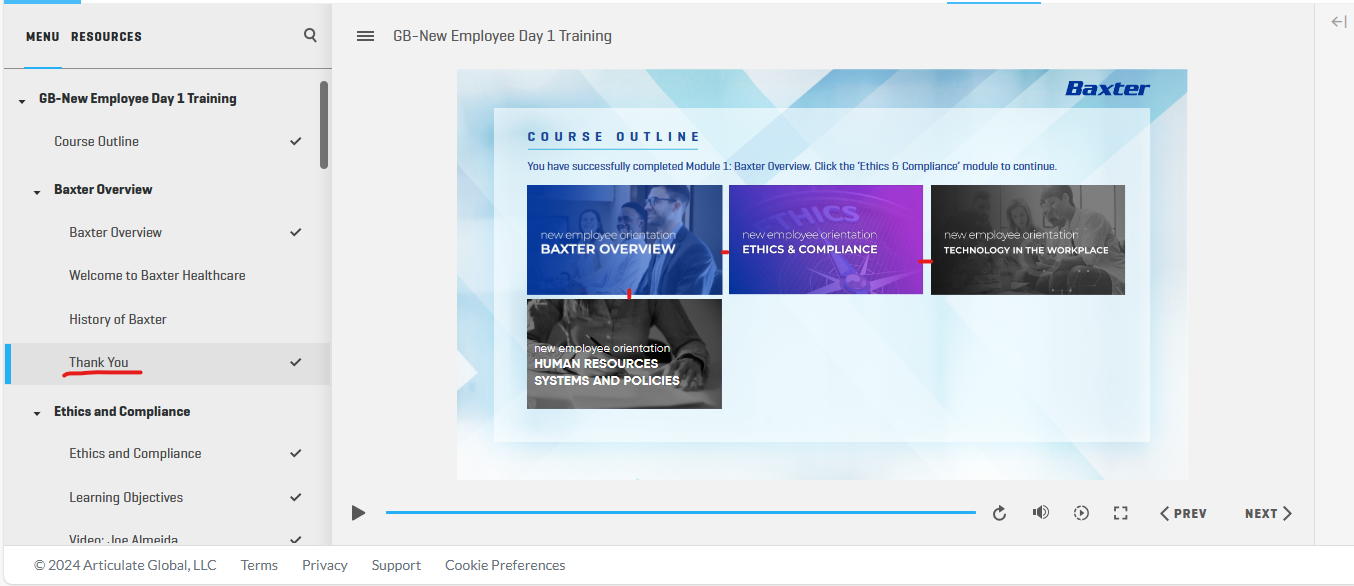Open playback speed settings icon
Screen dimensions: 1354x586
1081,513
